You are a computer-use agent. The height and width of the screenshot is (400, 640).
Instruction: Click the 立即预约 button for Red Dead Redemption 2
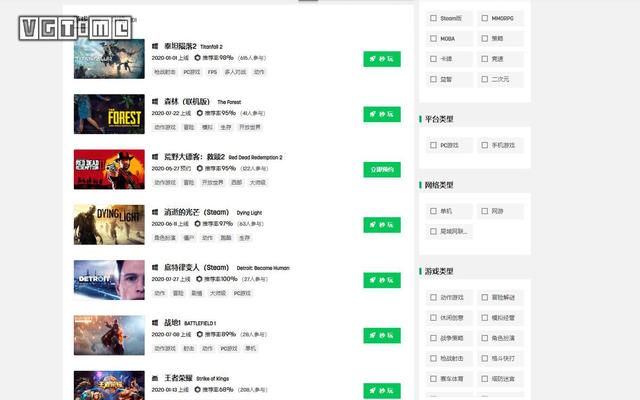[x=382, y=170]
